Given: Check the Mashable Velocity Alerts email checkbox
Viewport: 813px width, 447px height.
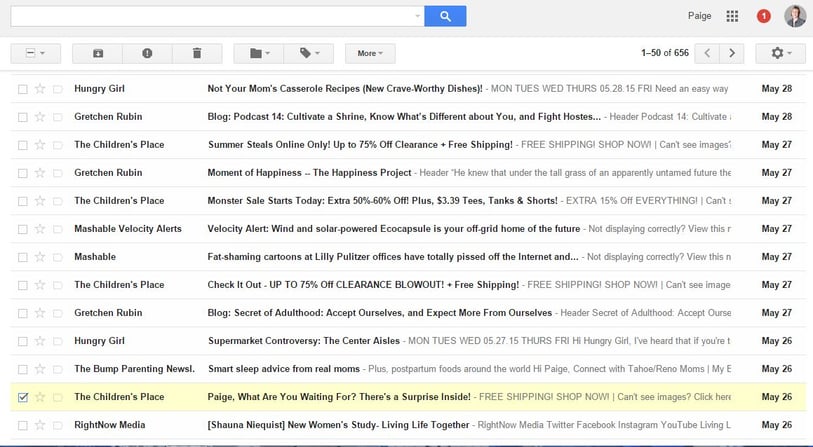Looking at the screenshot, I should pos(23,229).
